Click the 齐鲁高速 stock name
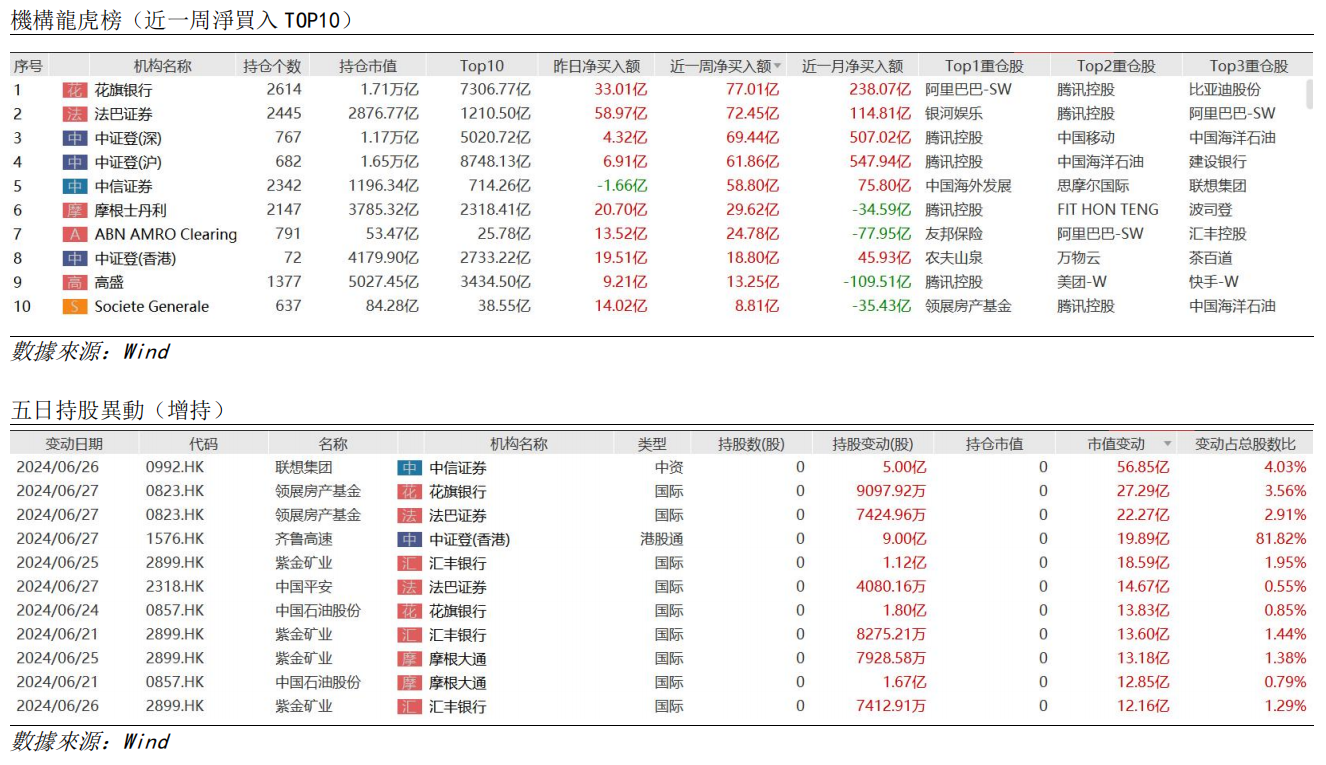This screenshot has height=765, width=1326. pyautogui.click(x=304, y=539)
